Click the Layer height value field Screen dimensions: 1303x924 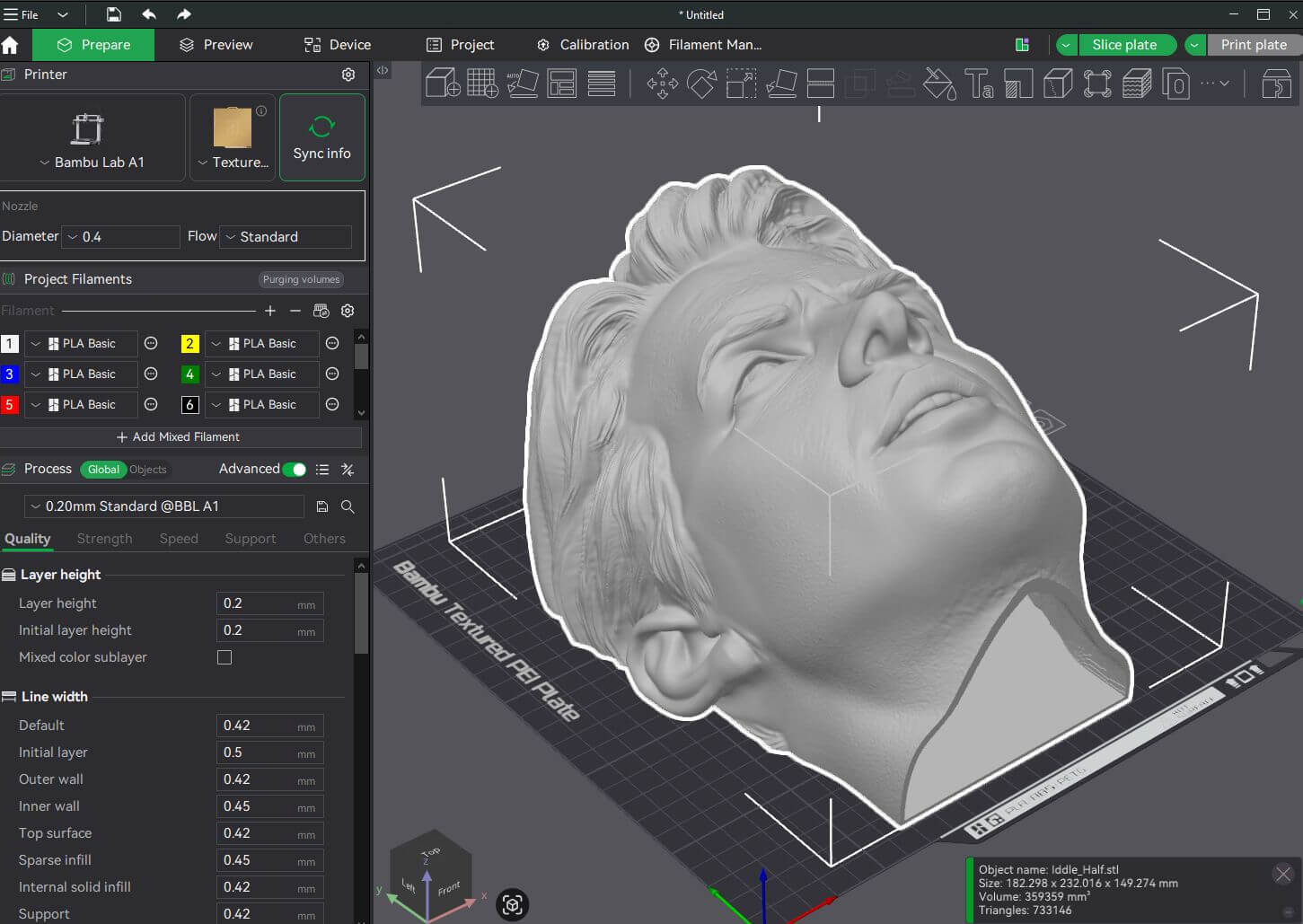(x=269, y=603)
